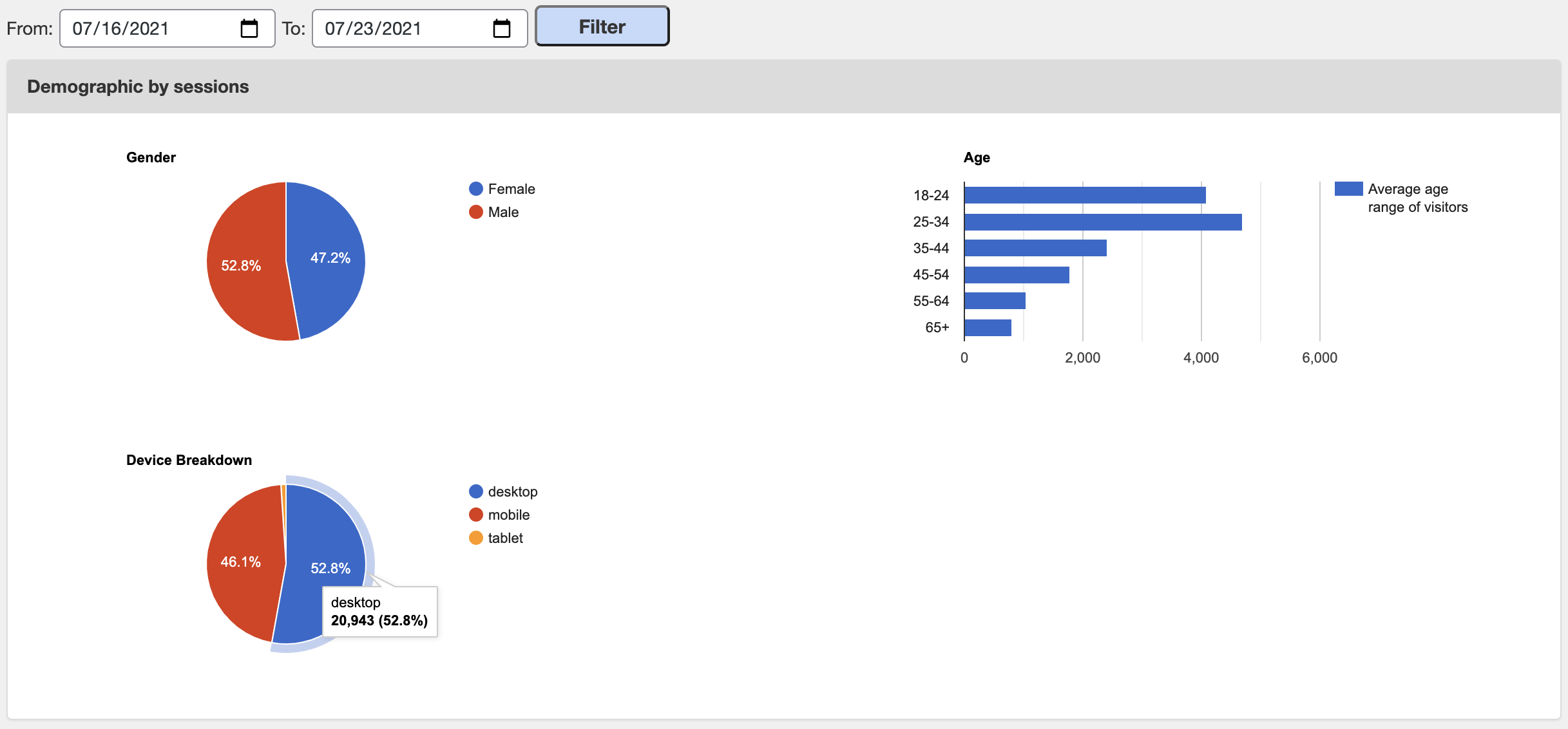Click the 65+ age bar
Viewport: 1568px width, 729px height.
[987, 328]
